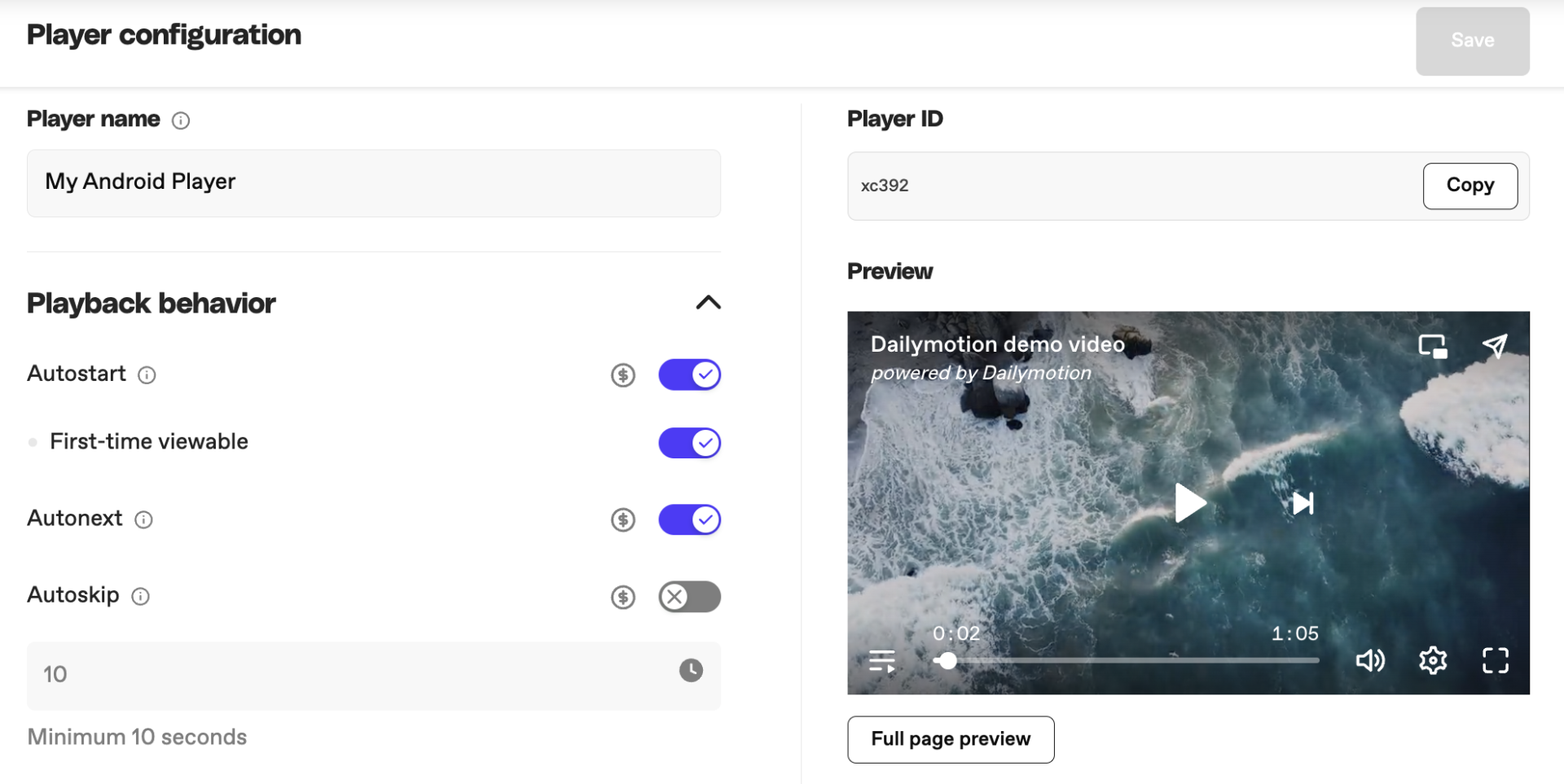Click the Autonext info tooltip icon
This screenshot has height=784, width=1564.
(144, 519)
